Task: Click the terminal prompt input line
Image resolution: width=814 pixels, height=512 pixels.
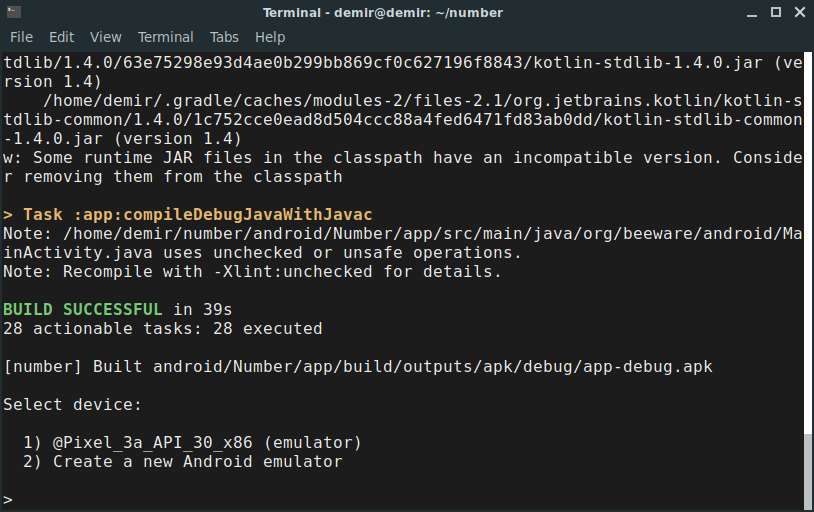Action: (x=402, y=500)
